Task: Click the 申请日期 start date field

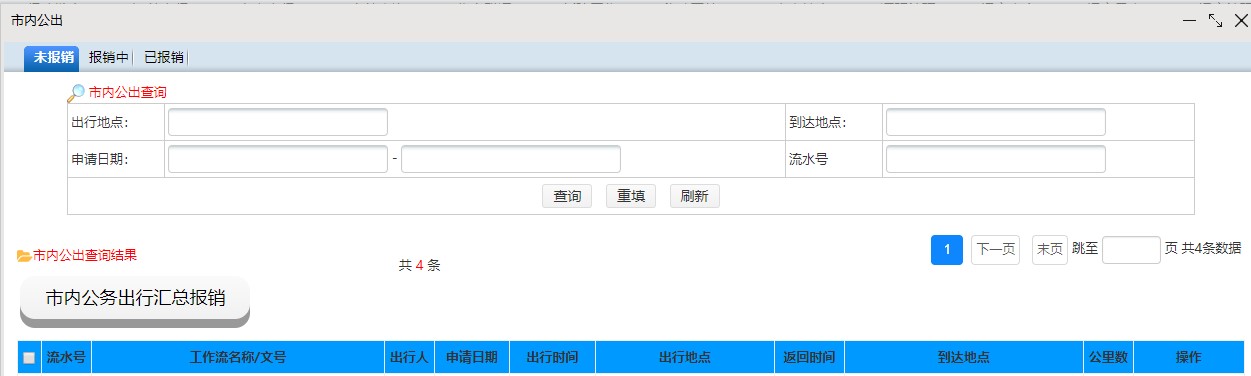Action: (278, 159)
